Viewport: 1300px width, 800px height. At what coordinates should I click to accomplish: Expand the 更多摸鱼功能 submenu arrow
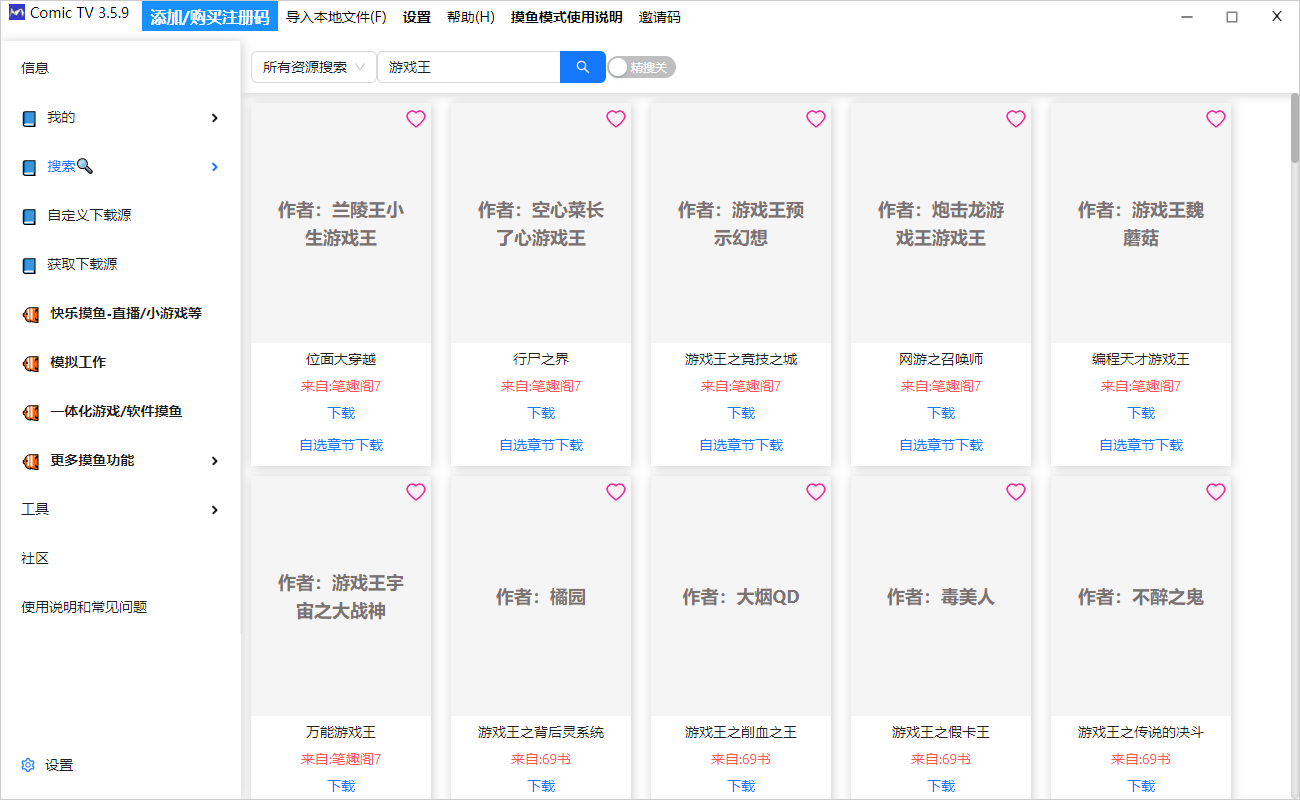(x=214, y=461)
